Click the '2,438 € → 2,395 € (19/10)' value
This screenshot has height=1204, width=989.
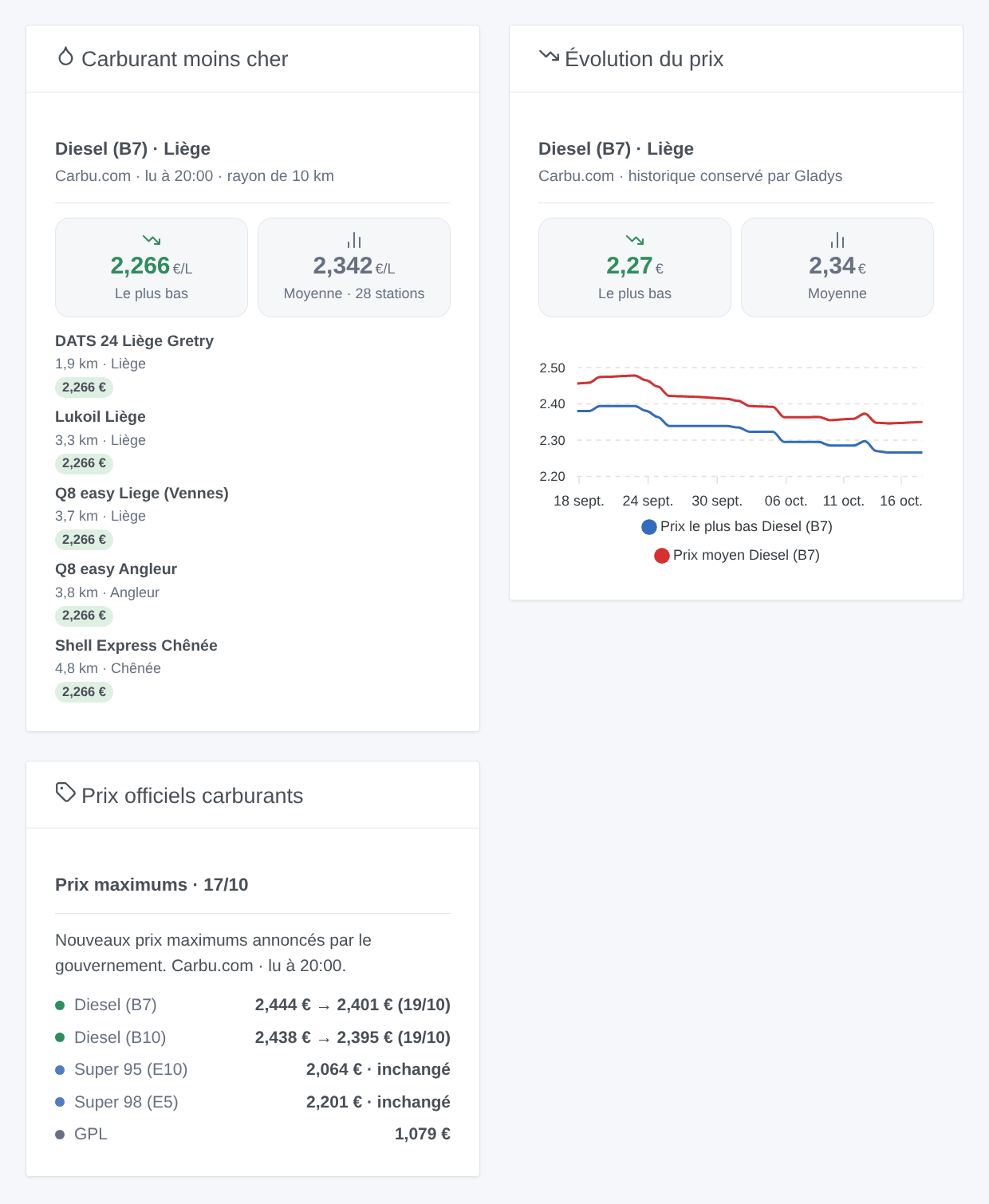pos(353,1037)
